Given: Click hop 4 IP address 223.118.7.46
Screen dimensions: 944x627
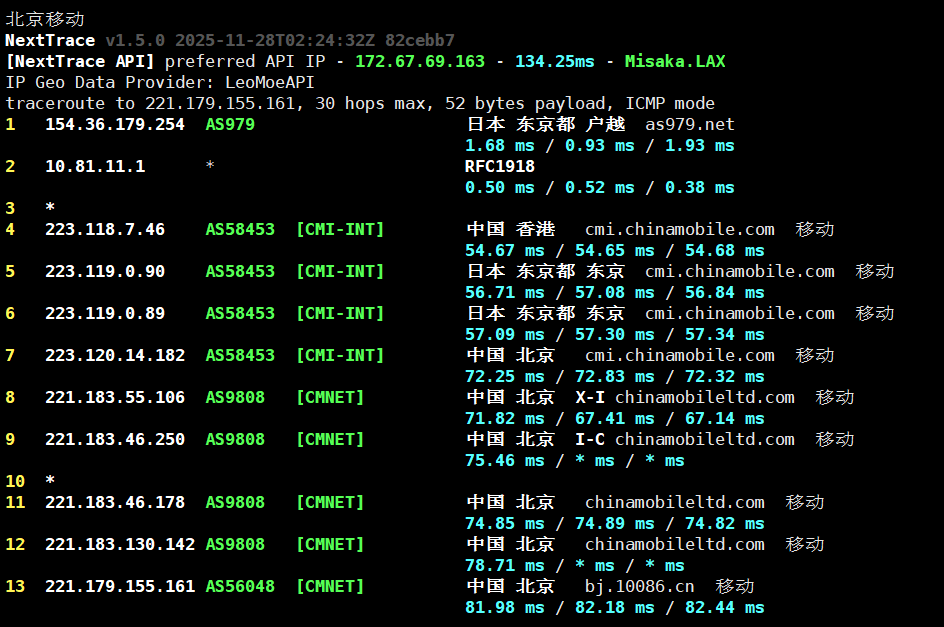Looking at the screenshot, I should click(105, 229).
